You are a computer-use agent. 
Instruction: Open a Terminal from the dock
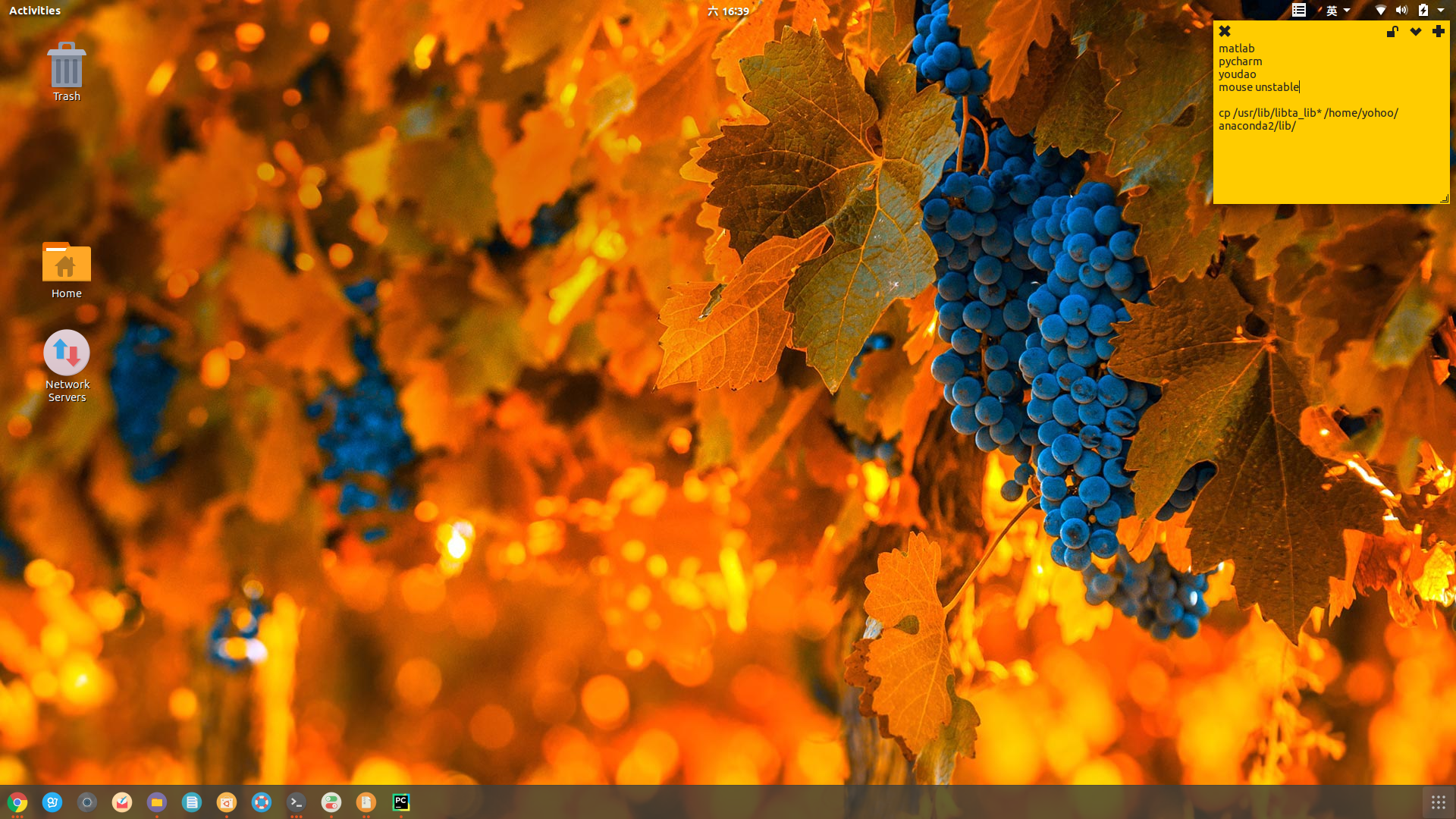point(296,802)
